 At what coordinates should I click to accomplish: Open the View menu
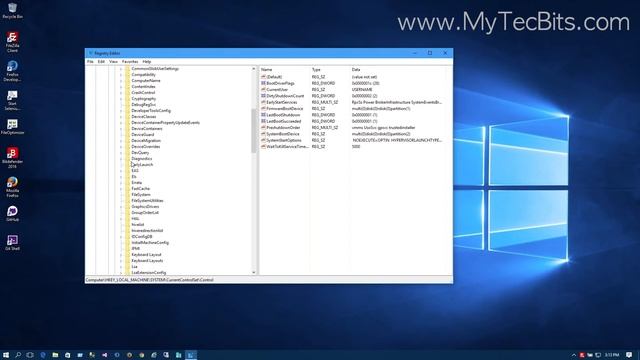113,62
